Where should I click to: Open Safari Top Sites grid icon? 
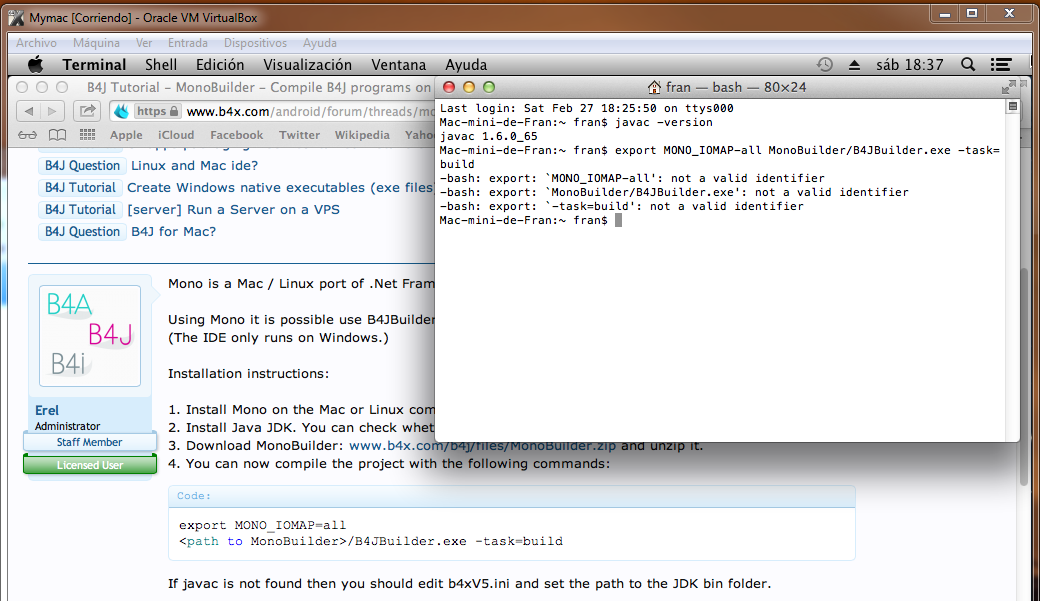88,135
